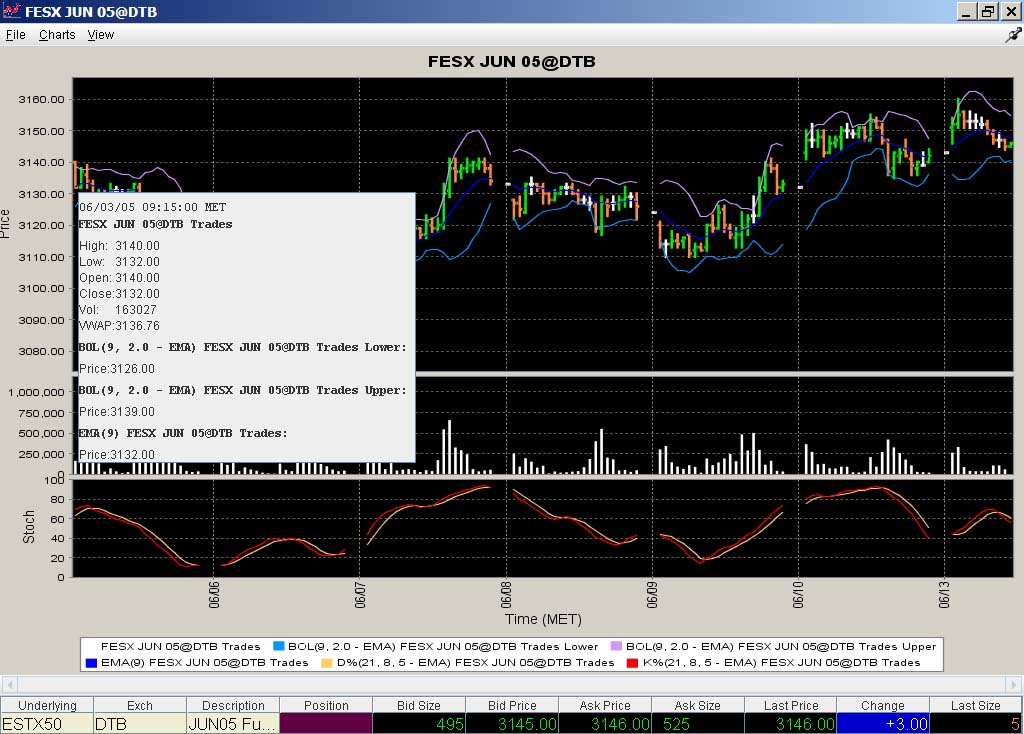This screenshot has width=1024, height=734.
Task: Click the dark blue EMA(9) legend swatch
Action: [x=91, y=662]
